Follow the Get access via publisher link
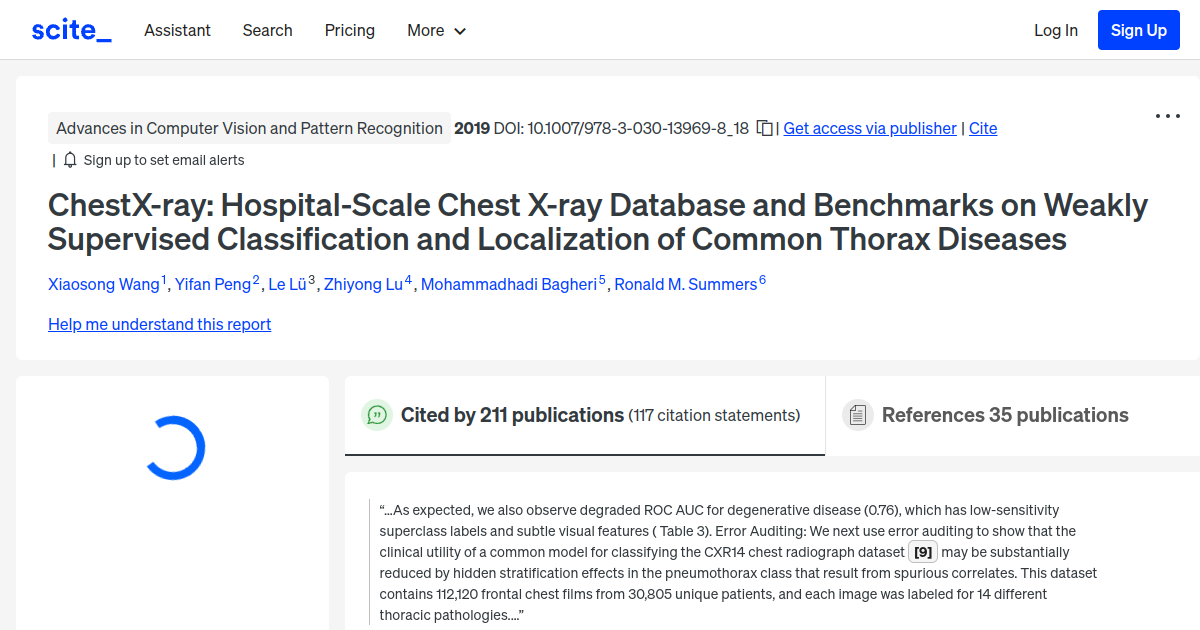The width and height of the screenshot is (1200, 630). coord(869,128)
